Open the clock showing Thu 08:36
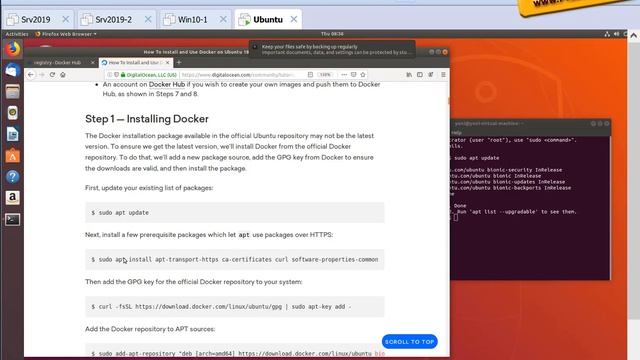This screenshot has height=360, width=640. [332, 34]
